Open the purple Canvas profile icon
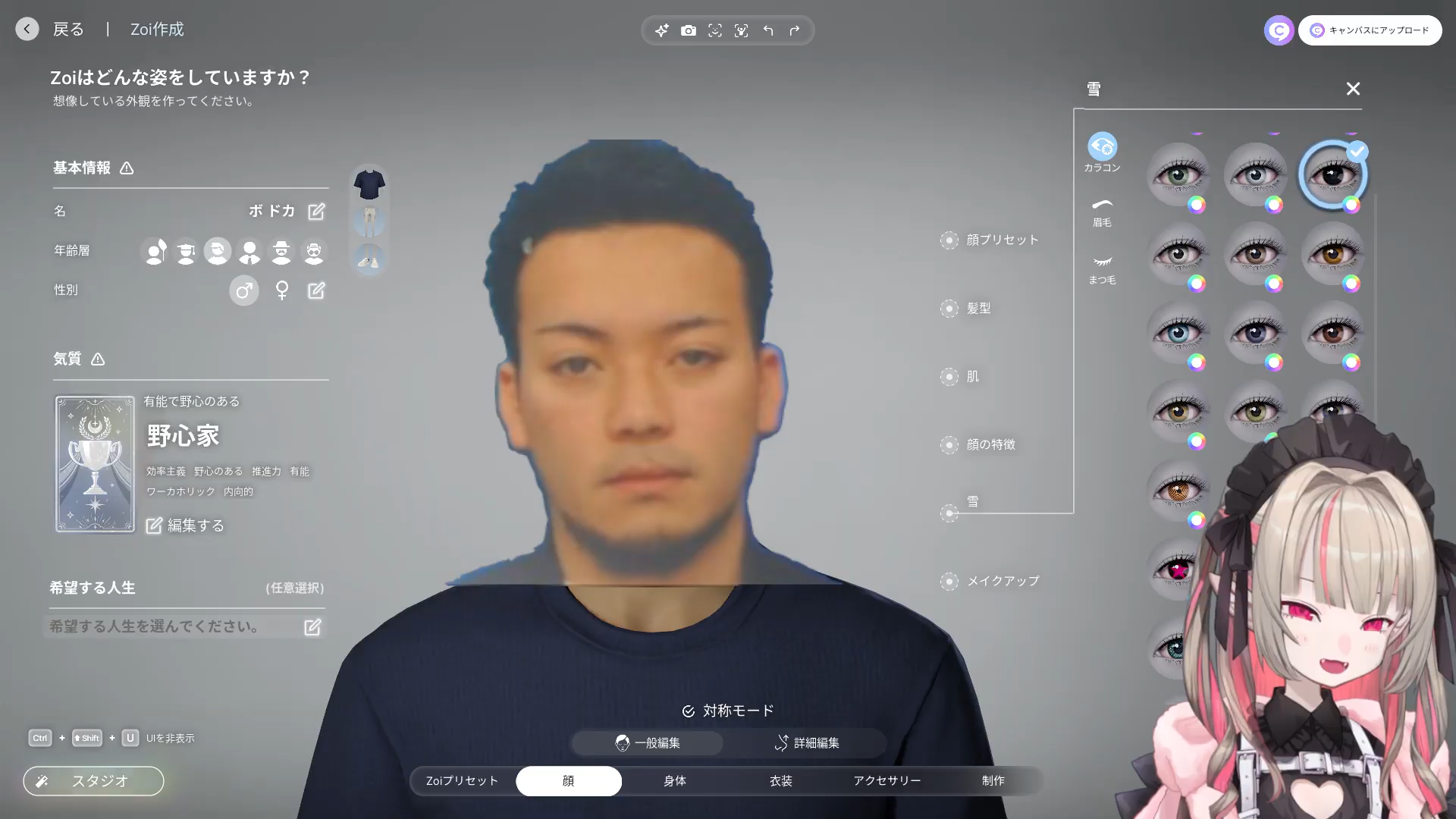The image size is (1456, 819). (1279, 30)
